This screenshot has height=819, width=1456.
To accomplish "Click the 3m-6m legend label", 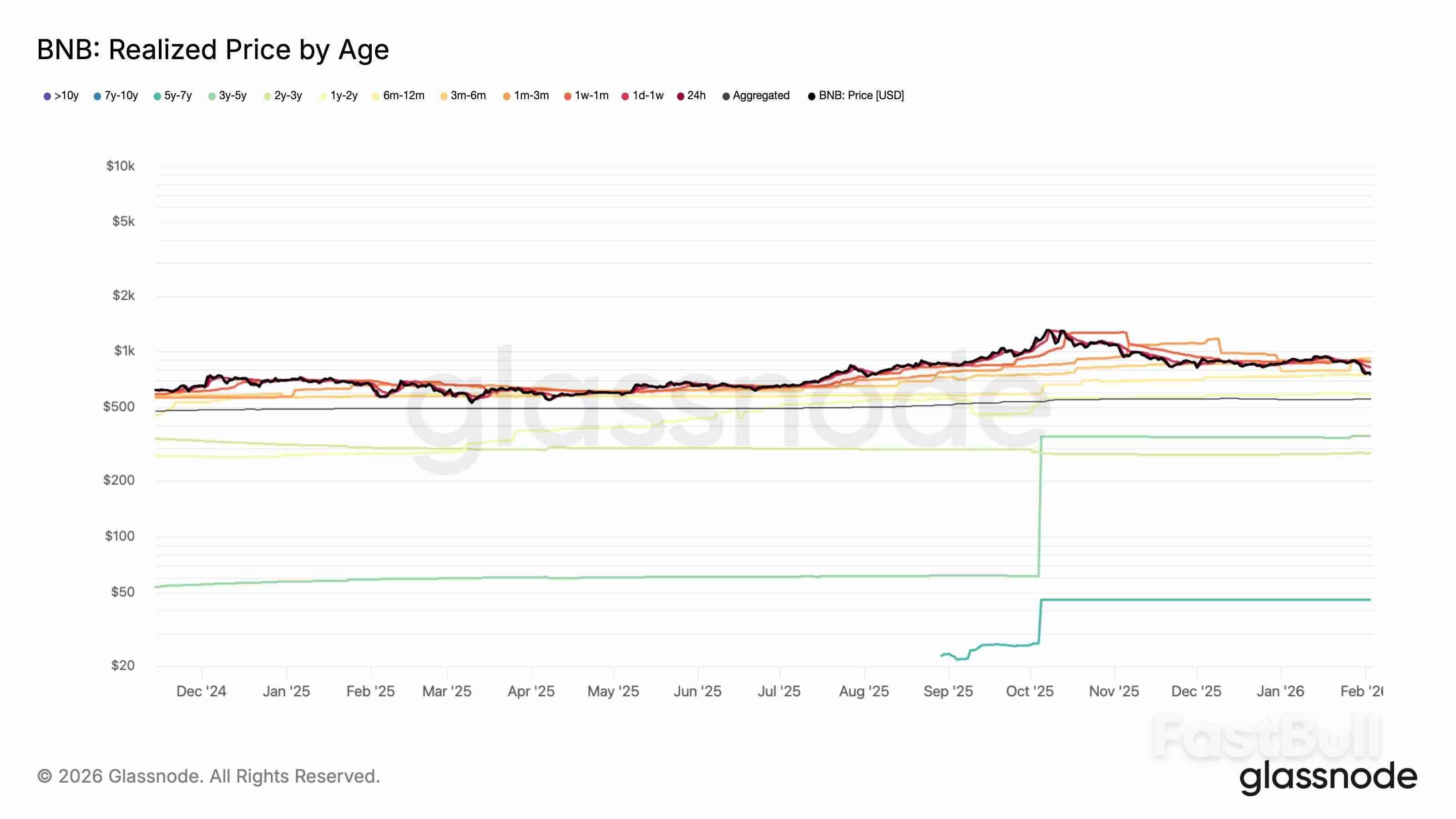I will [468, 96].
